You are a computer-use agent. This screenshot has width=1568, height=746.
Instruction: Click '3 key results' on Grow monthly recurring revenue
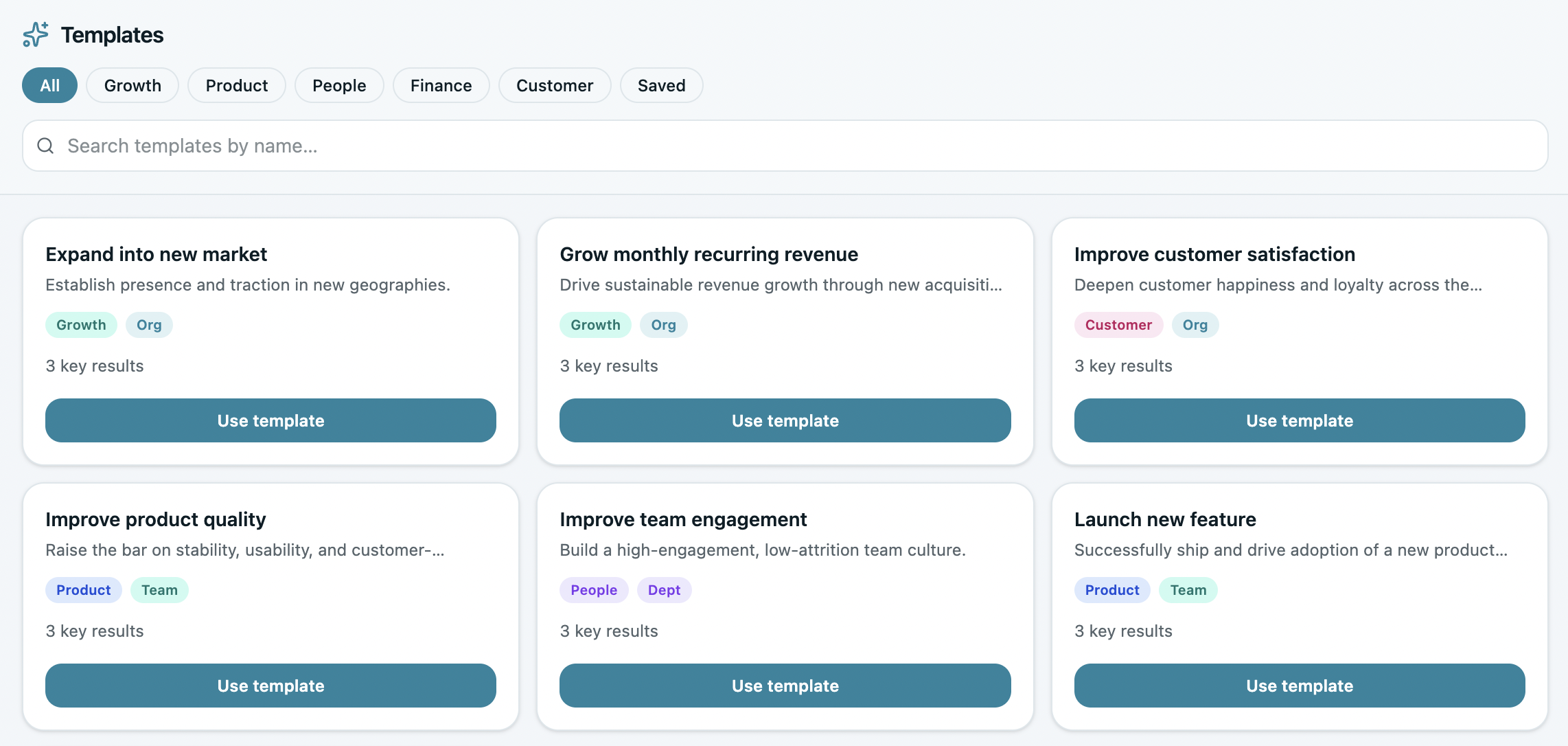coord(609,365)
